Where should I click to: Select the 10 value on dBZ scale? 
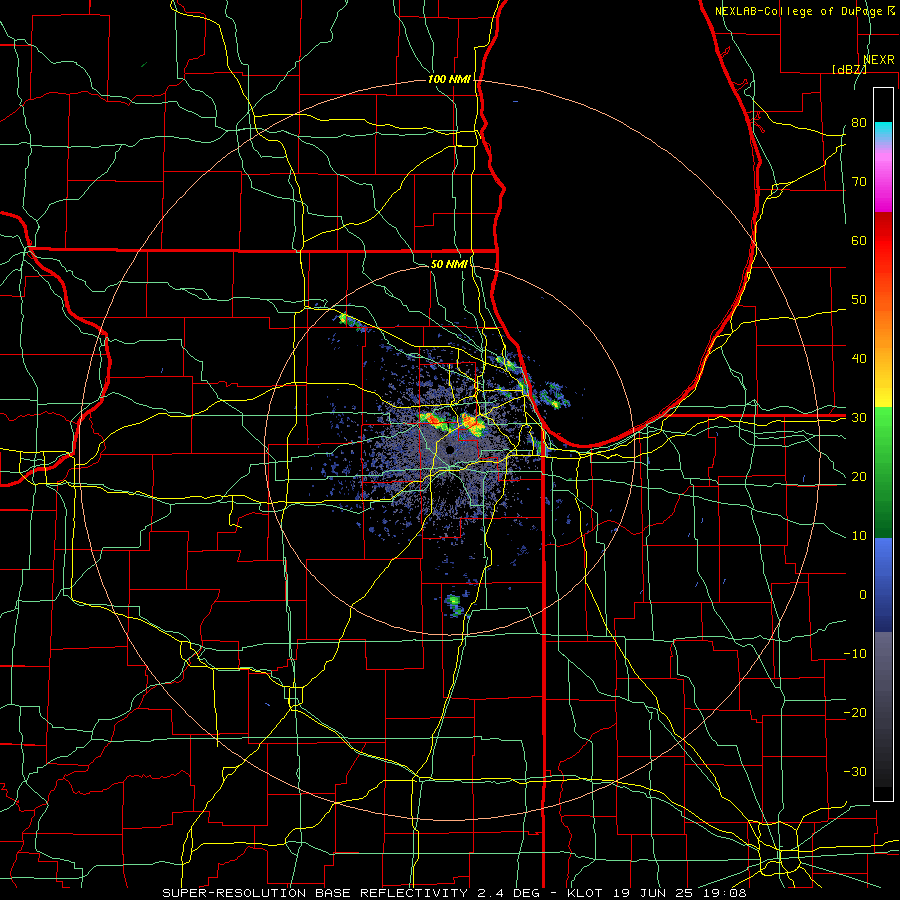click(x=859, y=536)
